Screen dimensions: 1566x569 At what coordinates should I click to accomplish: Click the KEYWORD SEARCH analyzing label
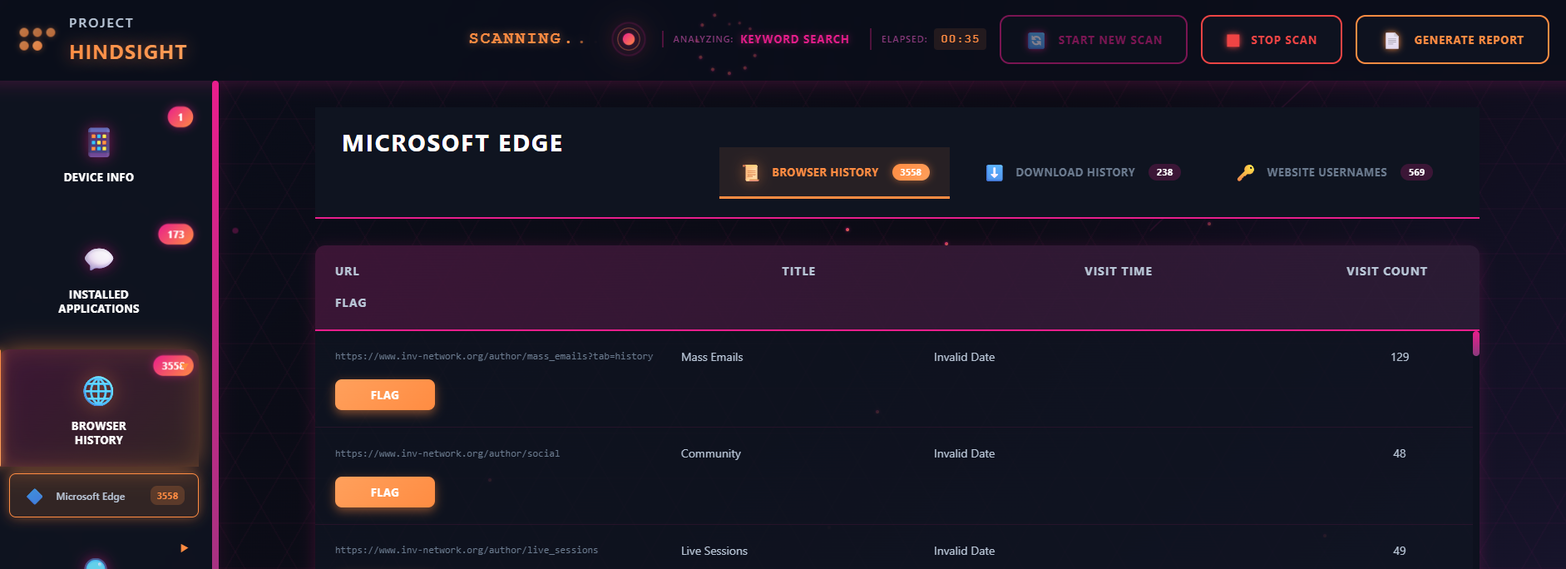point(794,40)
